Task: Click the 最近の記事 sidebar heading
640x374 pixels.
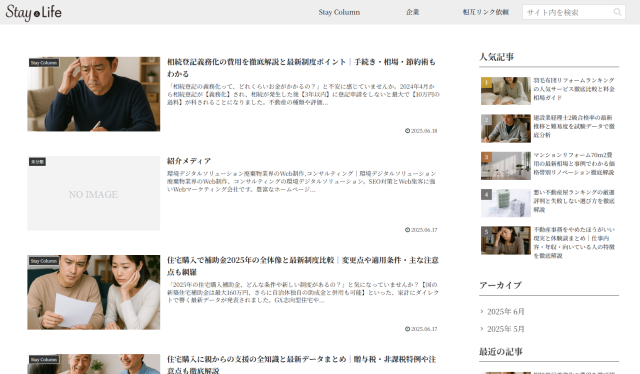Action: (x=501, y=352)
